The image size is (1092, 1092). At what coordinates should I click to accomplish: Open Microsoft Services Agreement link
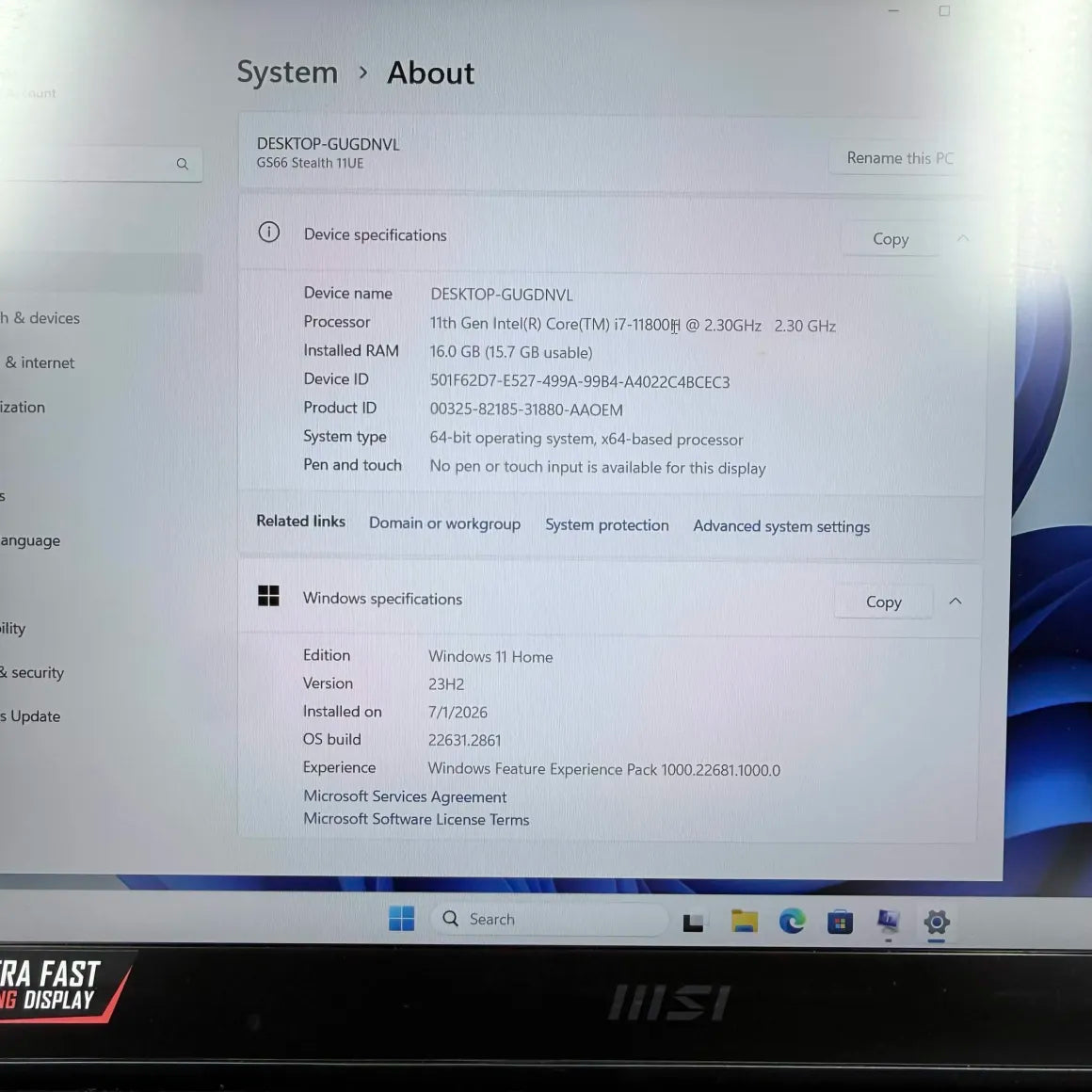pyautogui.click(x=405, y=796)
